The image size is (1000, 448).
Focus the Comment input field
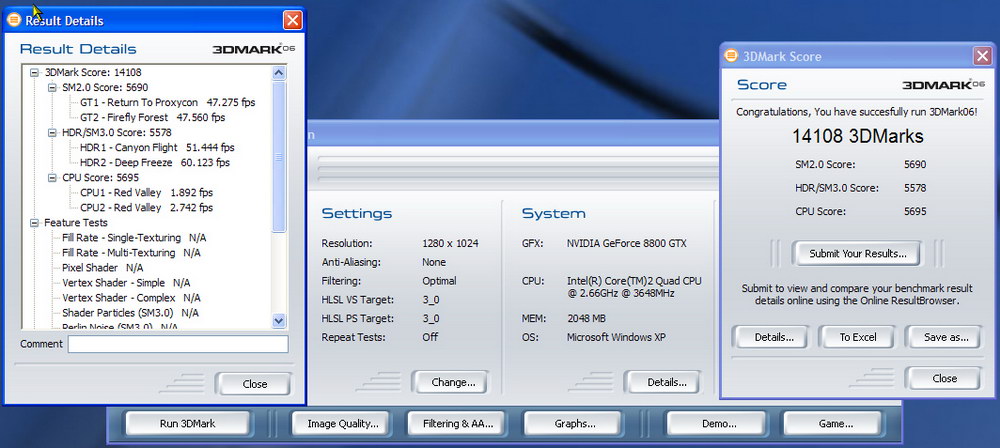178,345
